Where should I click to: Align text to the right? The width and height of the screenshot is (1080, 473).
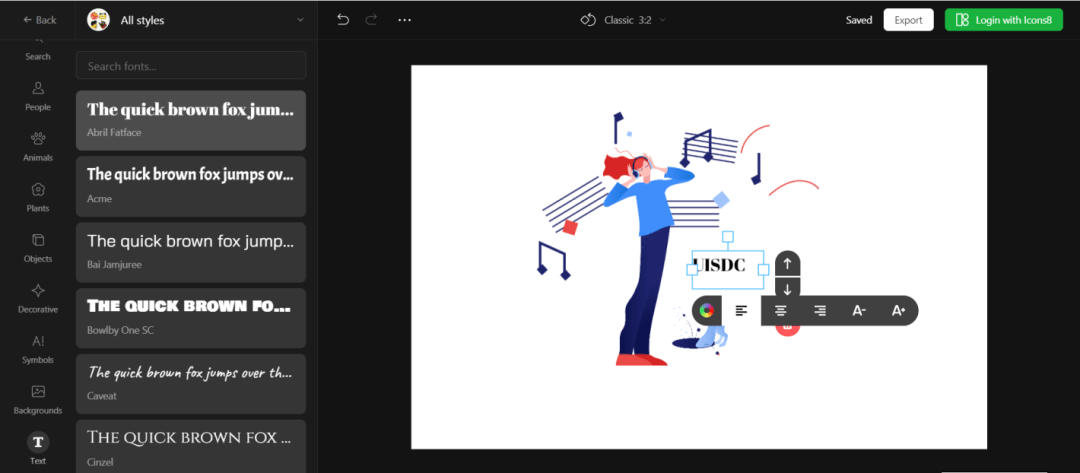tap(820, 311)
